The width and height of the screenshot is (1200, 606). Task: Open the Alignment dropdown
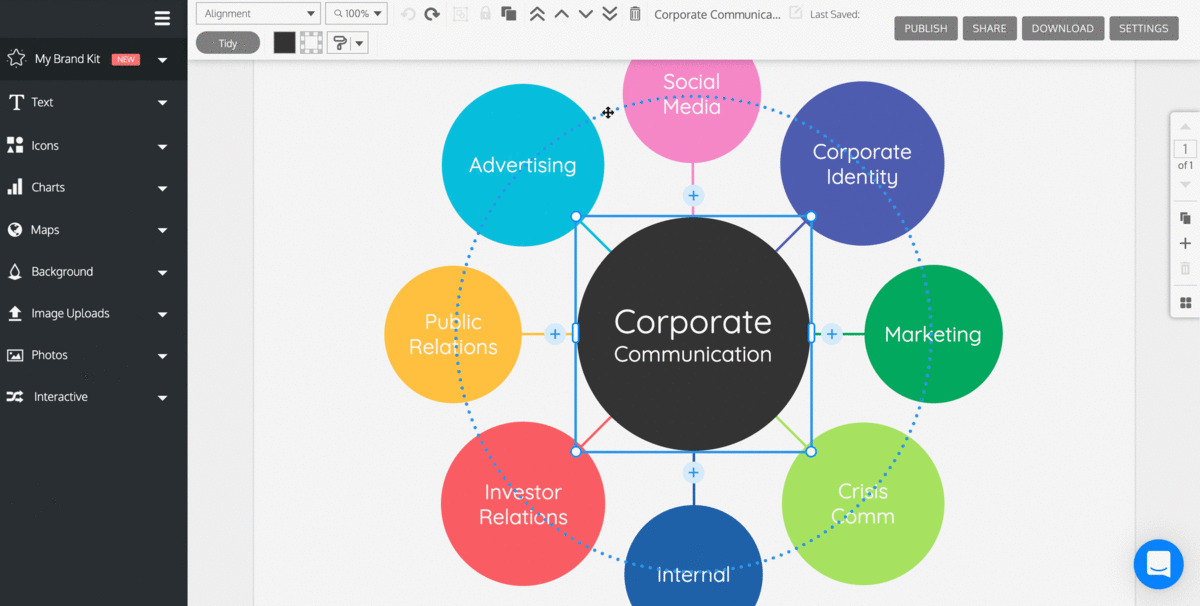tap(258, 14)
